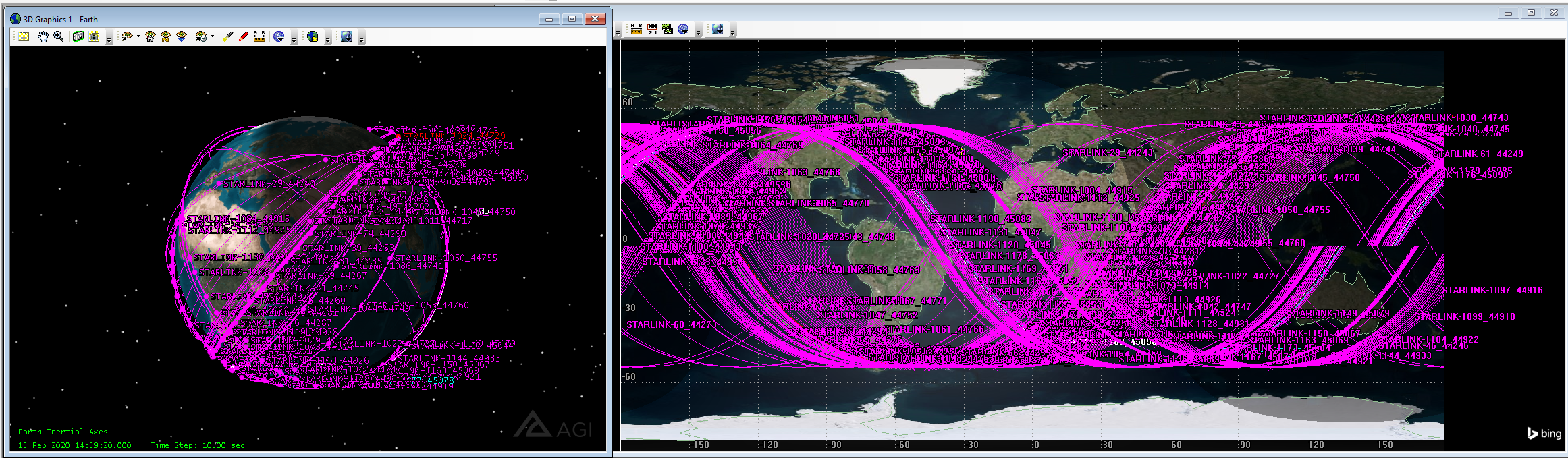The image size is (1568, 458).
Task: Close the 3D Graphics 1 - Earth window
Action: click(x=595, y=19)
